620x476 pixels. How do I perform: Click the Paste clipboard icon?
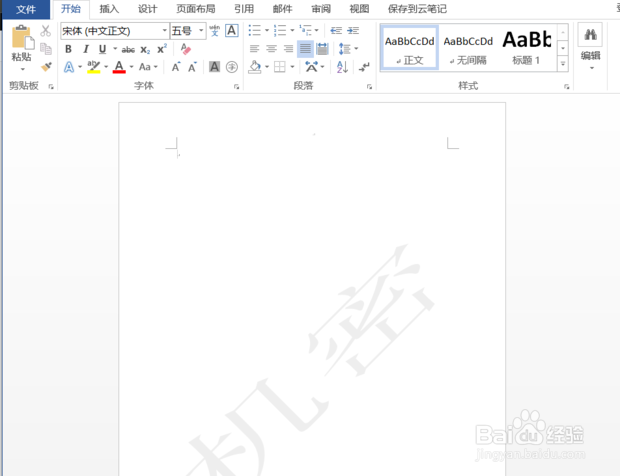23,37
